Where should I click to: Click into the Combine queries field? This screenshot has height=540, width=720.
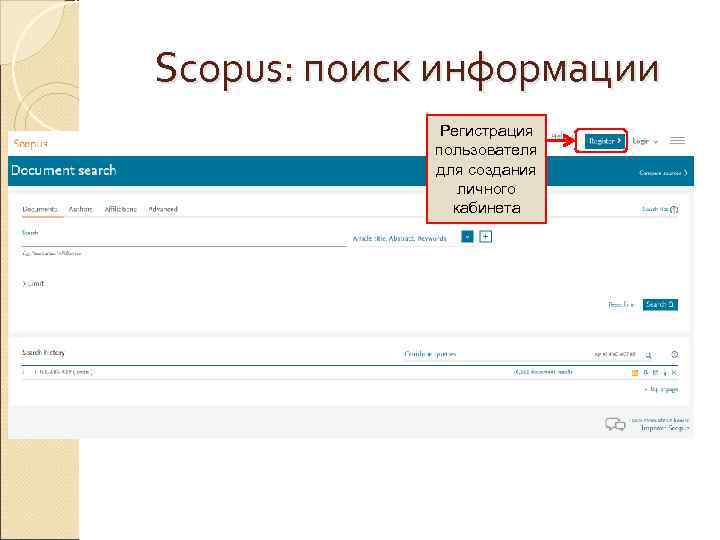click(496, 354)
